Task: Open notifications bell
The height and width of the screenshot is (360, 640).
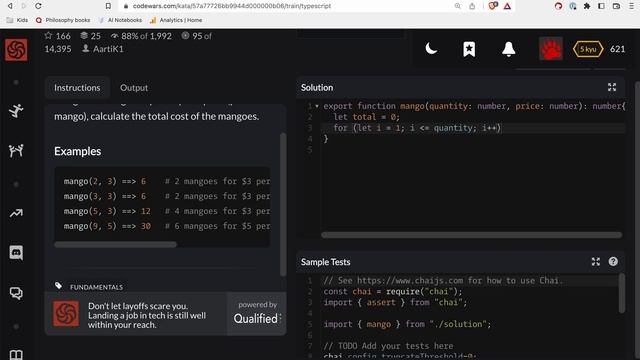Action: click(509, 49)
